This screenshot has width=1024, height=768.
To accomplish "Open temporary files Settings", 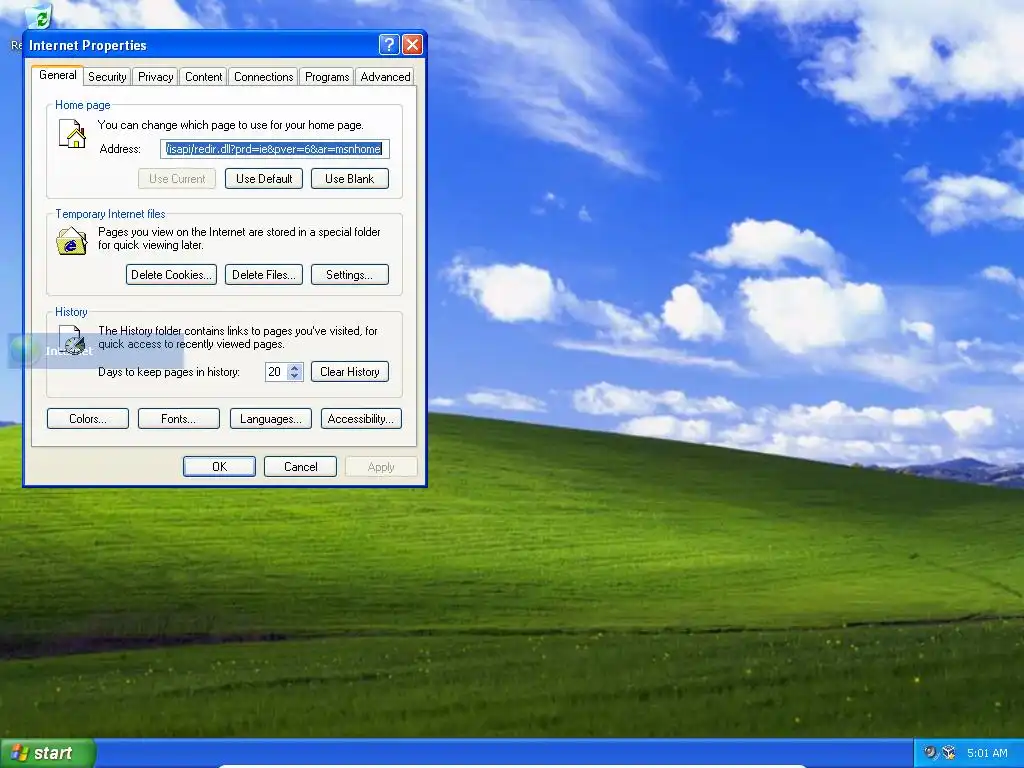I will [349, 275].
